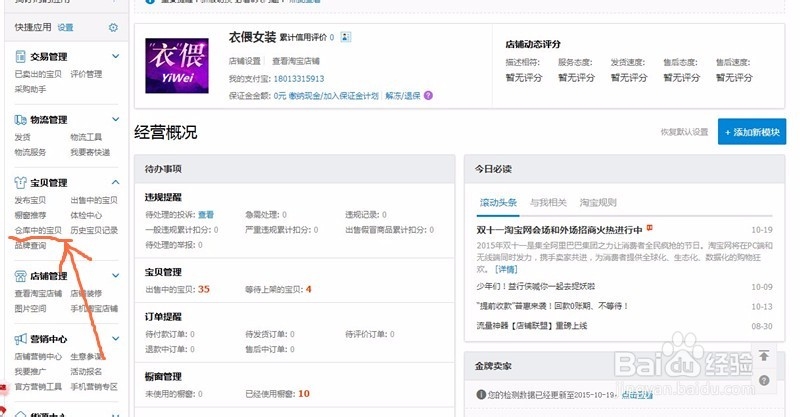800x417 pixels.
Task: Open 品牌查询 in sidebar
Action: [30, 246]
